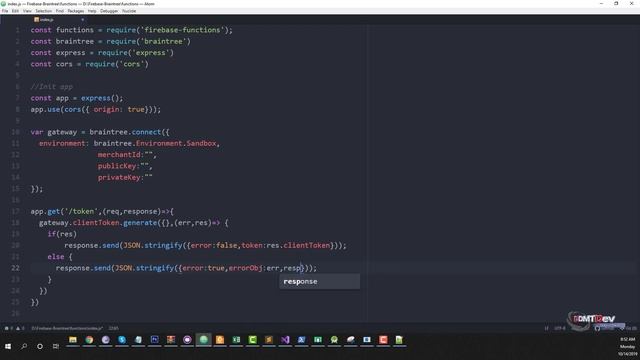The image size is (640, 360).
Task: Click the 'else {' keyword on line 21
Action: point(60,257)
